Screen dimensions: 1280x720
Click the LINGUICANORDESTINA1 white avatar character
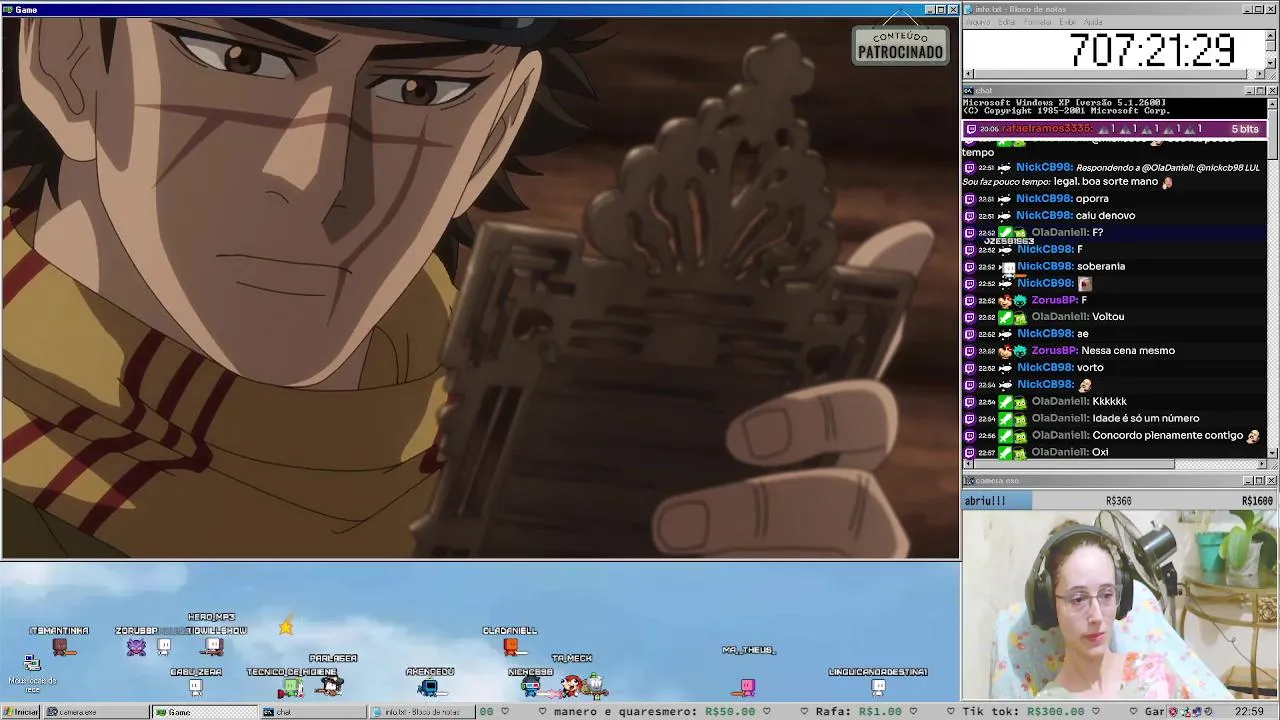coord(878,687)
